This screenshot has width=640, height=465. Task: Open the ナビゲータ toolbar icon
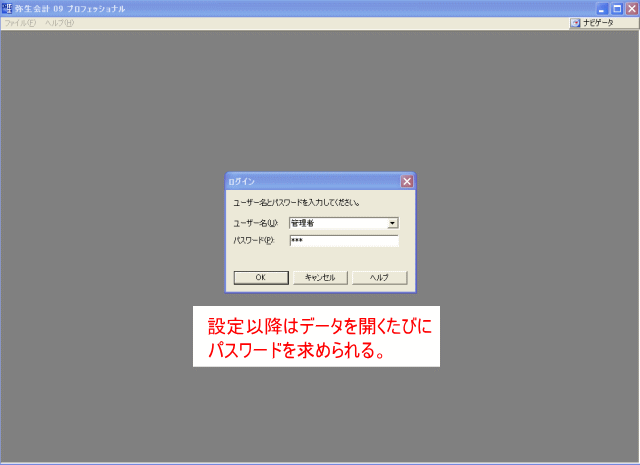pos(575,23)
